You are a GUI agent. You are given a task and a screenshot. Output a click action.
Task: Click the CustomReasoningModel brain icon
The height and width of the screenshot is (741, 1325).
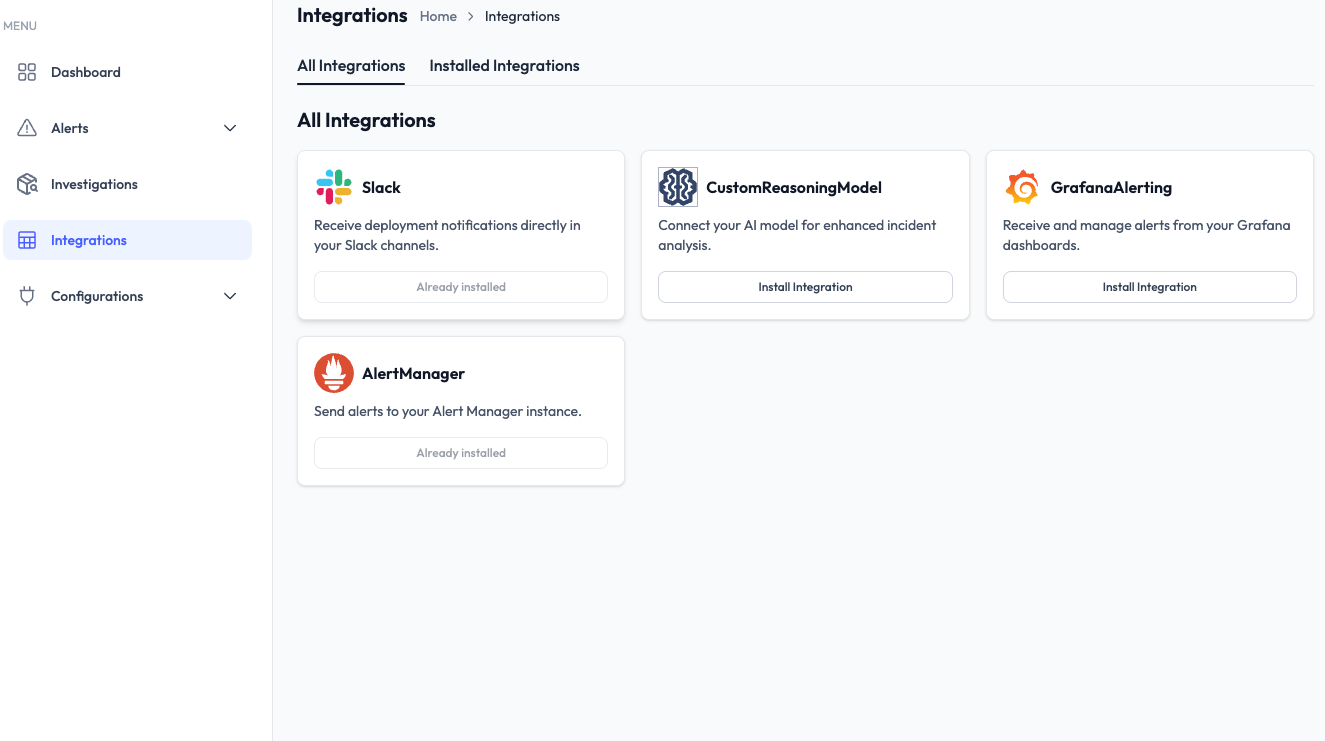pos(678,187)
